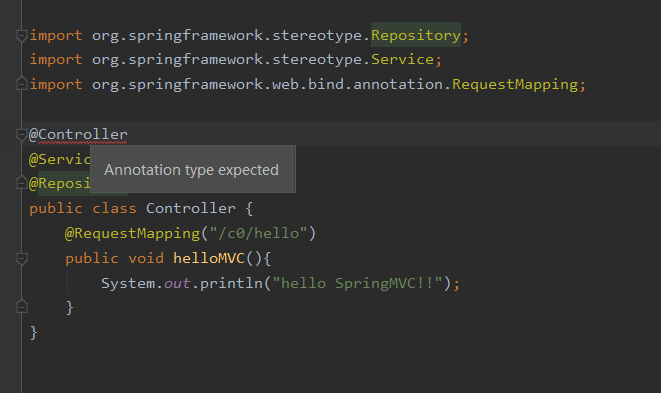Click the fold end marker at method's closing brace

coord(21,307)
